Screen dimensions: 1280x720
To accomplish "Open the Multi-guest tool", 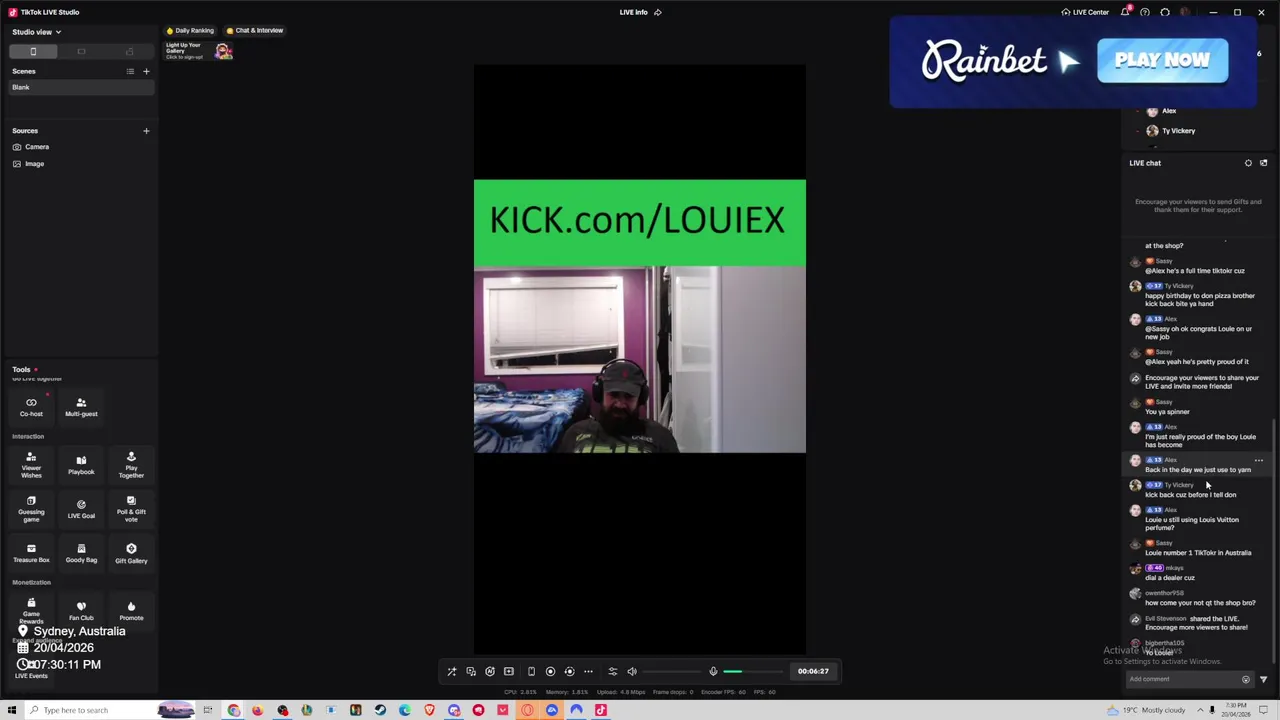I will coord(81,407).
